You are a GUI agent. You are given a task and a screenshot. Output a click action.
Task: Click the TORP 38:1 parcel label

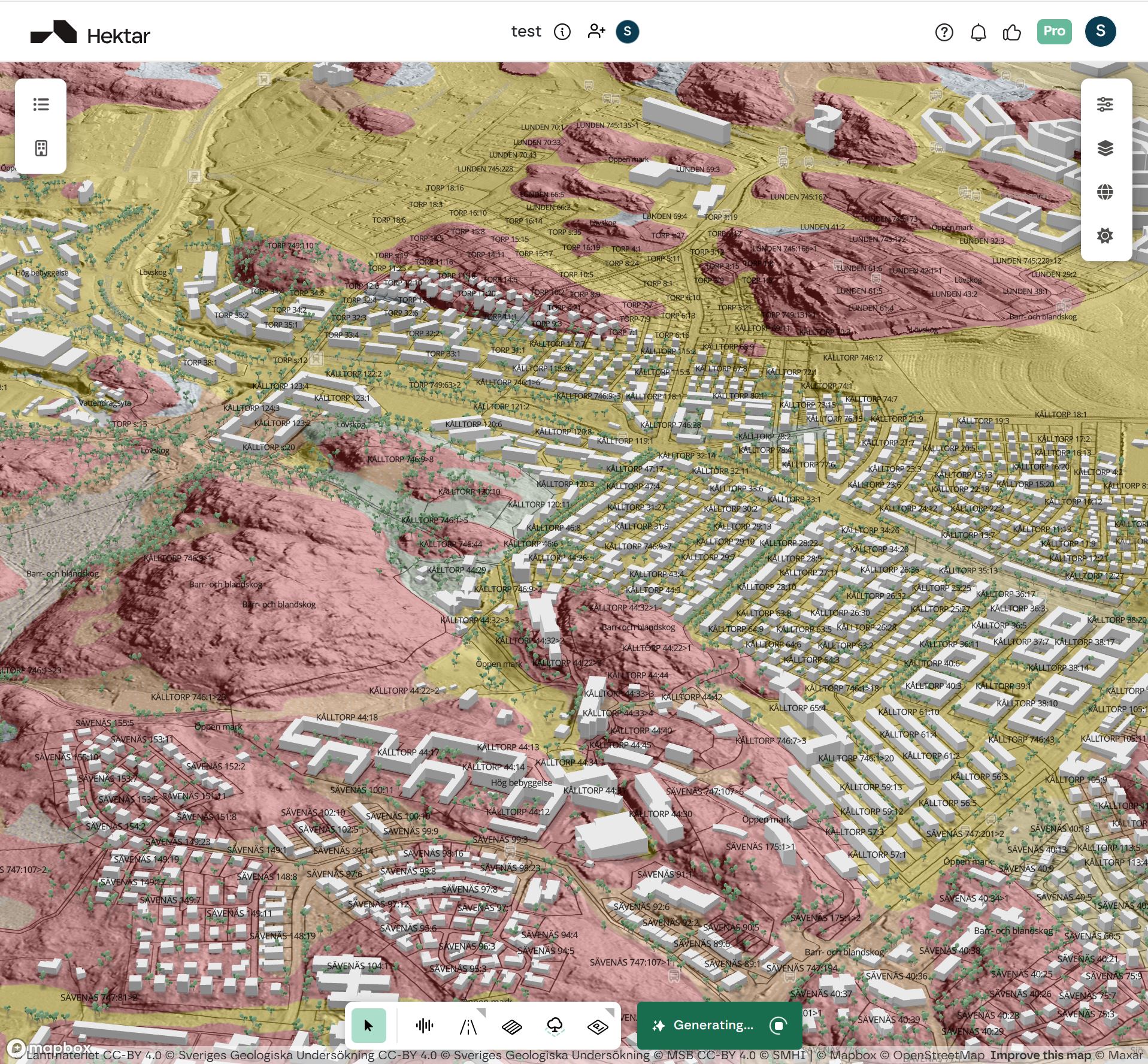[x=200, y=362]
